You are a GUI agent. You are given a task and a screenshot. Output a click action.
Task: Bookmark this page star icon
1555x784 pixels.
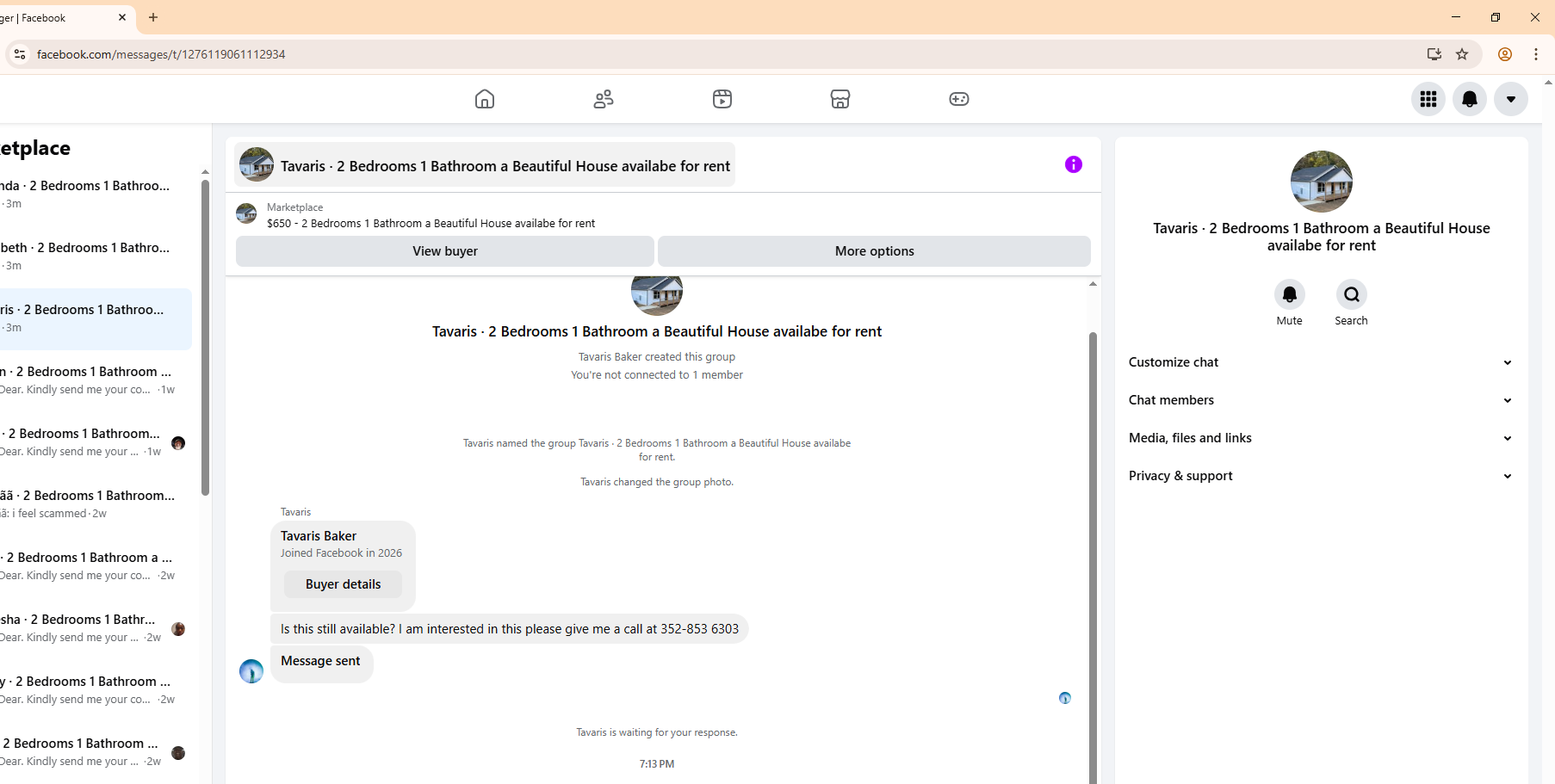click(1462, 54)
